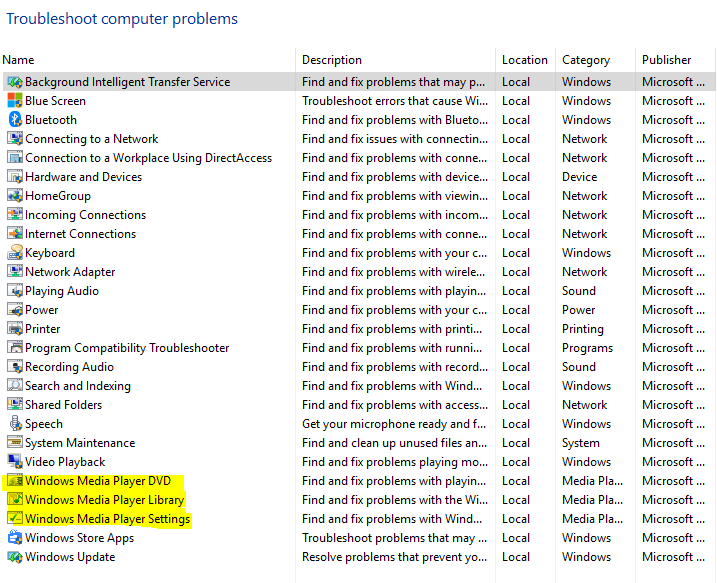Screen dimensions: 717x583
Task: Select the Keyboard troubleshooter name
Action: click(50, 253)
